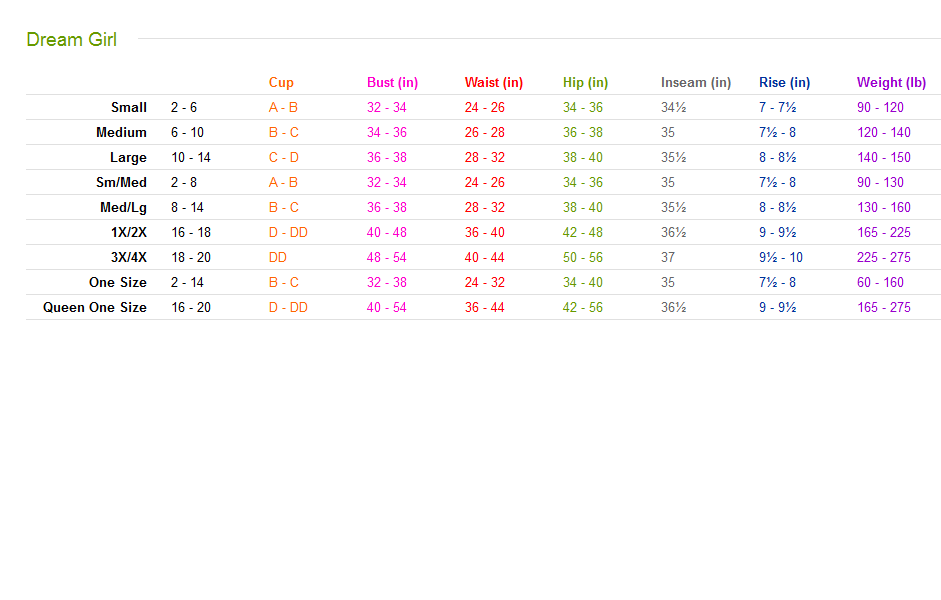The height and width of the screenshot is (600, 941).
Task: Click rise 8 - 8½ in Large row
Action: [x=778, y=158]
